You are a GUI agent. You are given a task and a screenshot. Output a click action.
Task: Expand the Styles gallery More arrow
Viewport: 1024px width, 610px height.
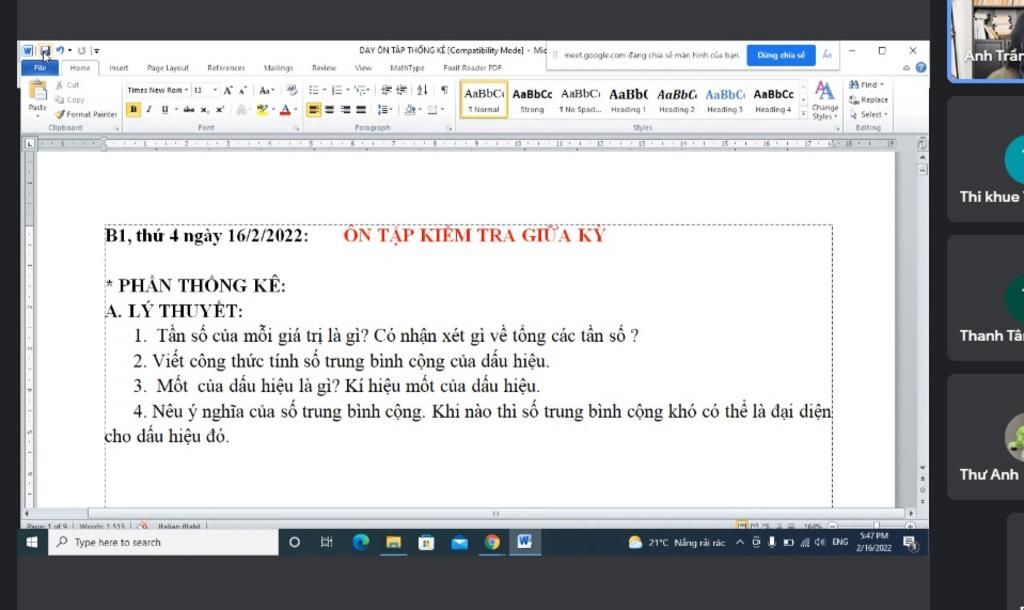click(x=803, y=114)
